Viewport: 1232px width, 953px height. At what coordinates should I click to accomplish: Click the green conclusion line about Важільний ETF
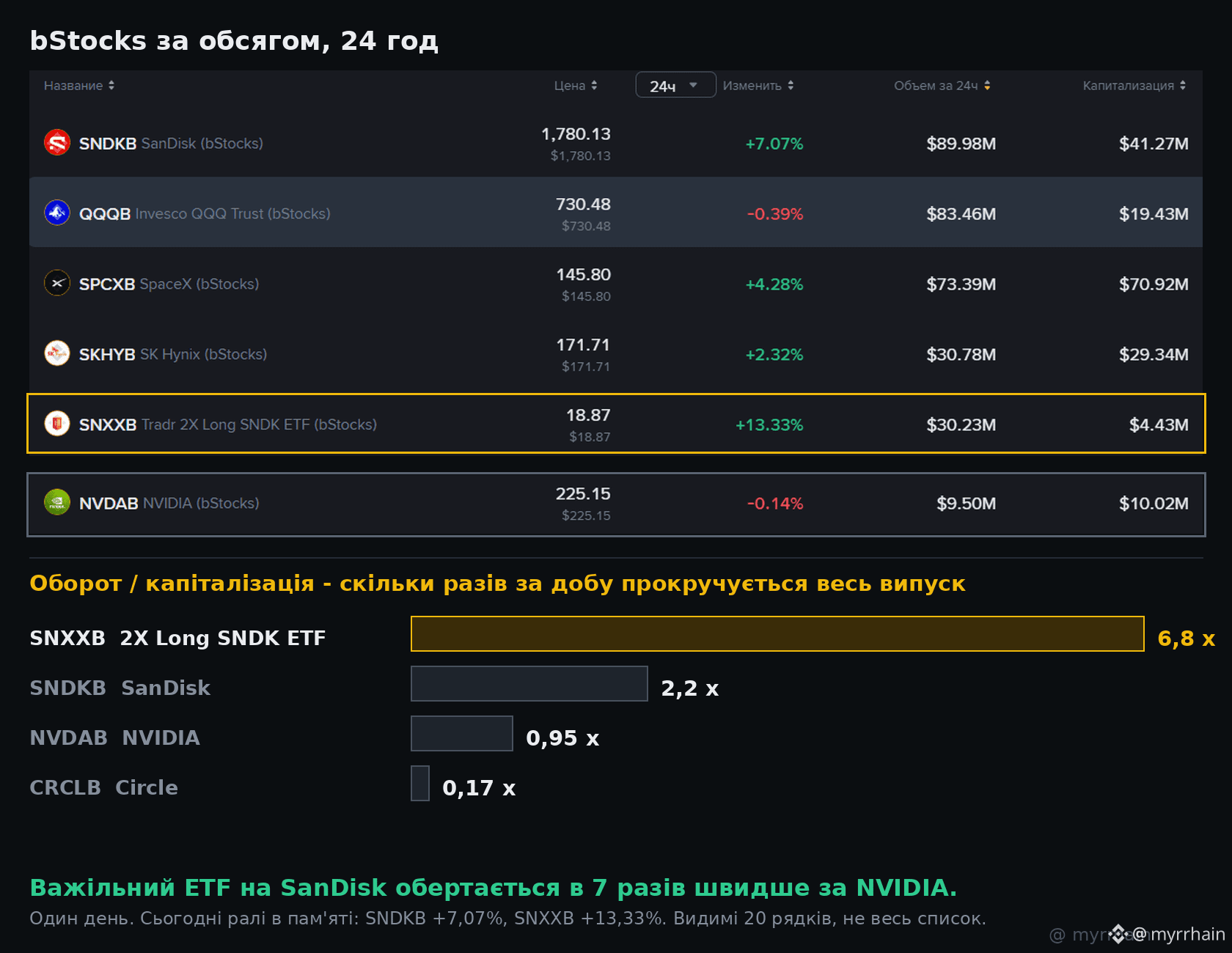[493, 888]
